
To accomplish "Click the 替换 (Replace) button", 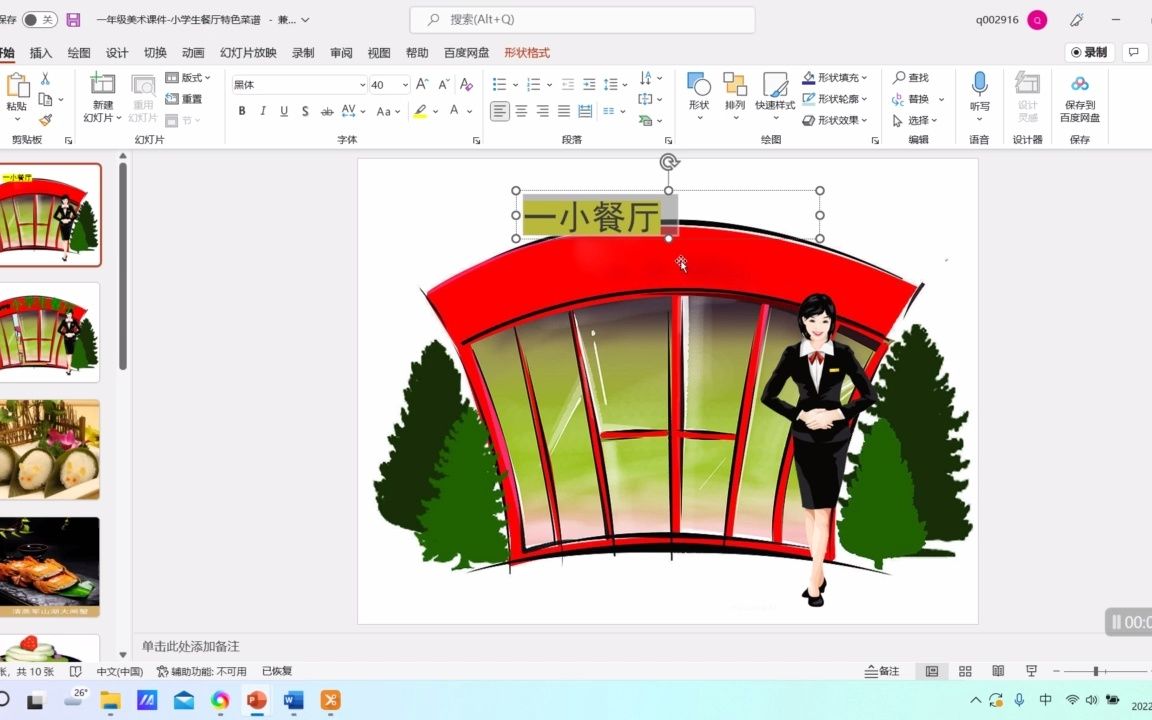I will coord(916,99).
